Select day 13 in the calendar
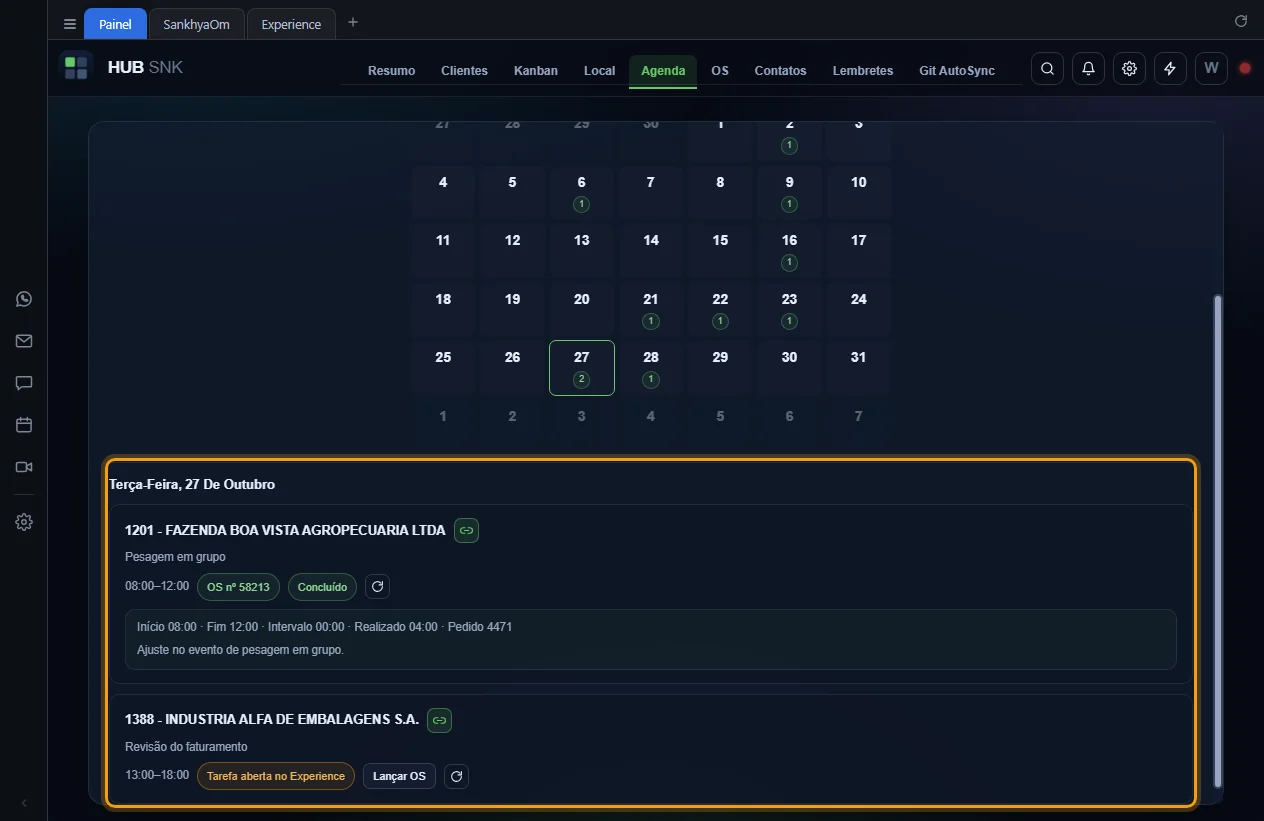The width and height of the screenshot is (1264, 821). point(582,251)
